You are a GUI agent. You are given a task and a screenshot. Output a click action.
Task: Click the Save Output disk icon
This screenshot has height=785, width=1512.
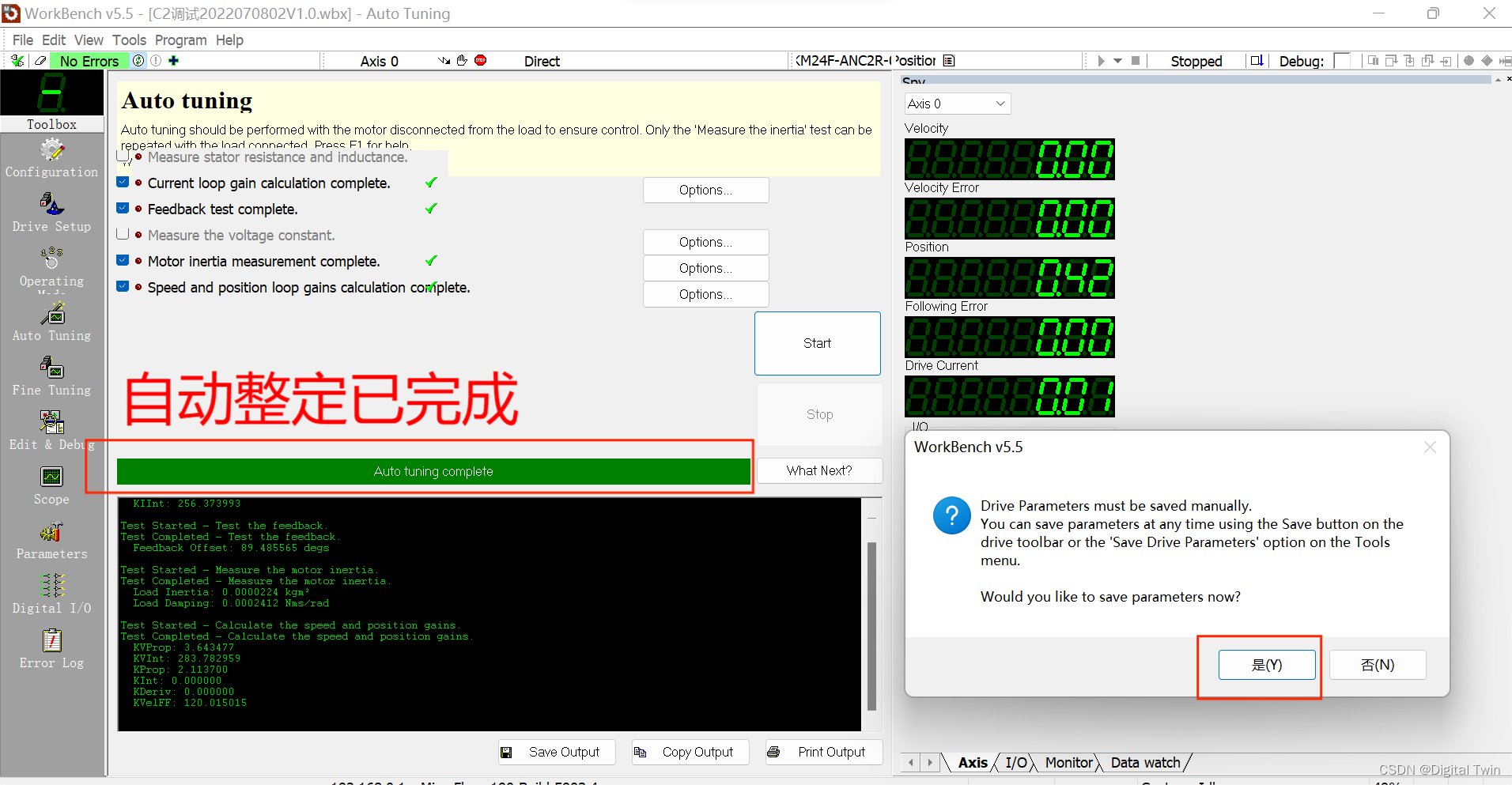506,752
